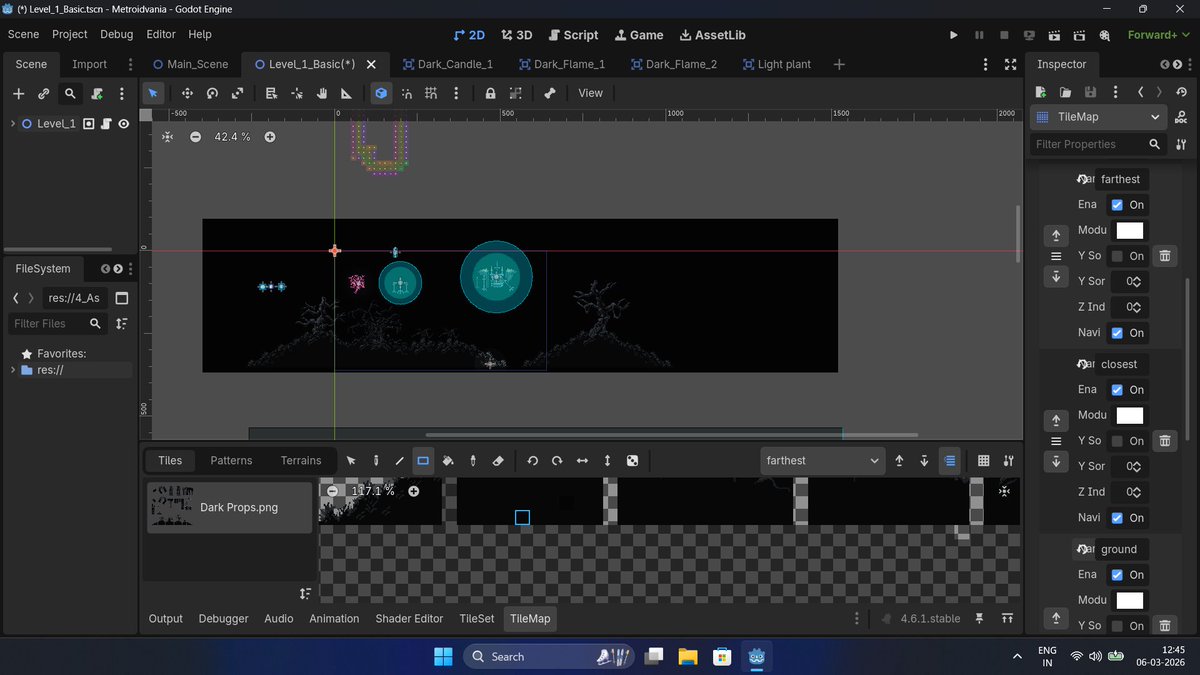1200x675 pixels.
Task: Open snapping options three-dot menu
Action: pyautogui.click(x=456, y=93)
